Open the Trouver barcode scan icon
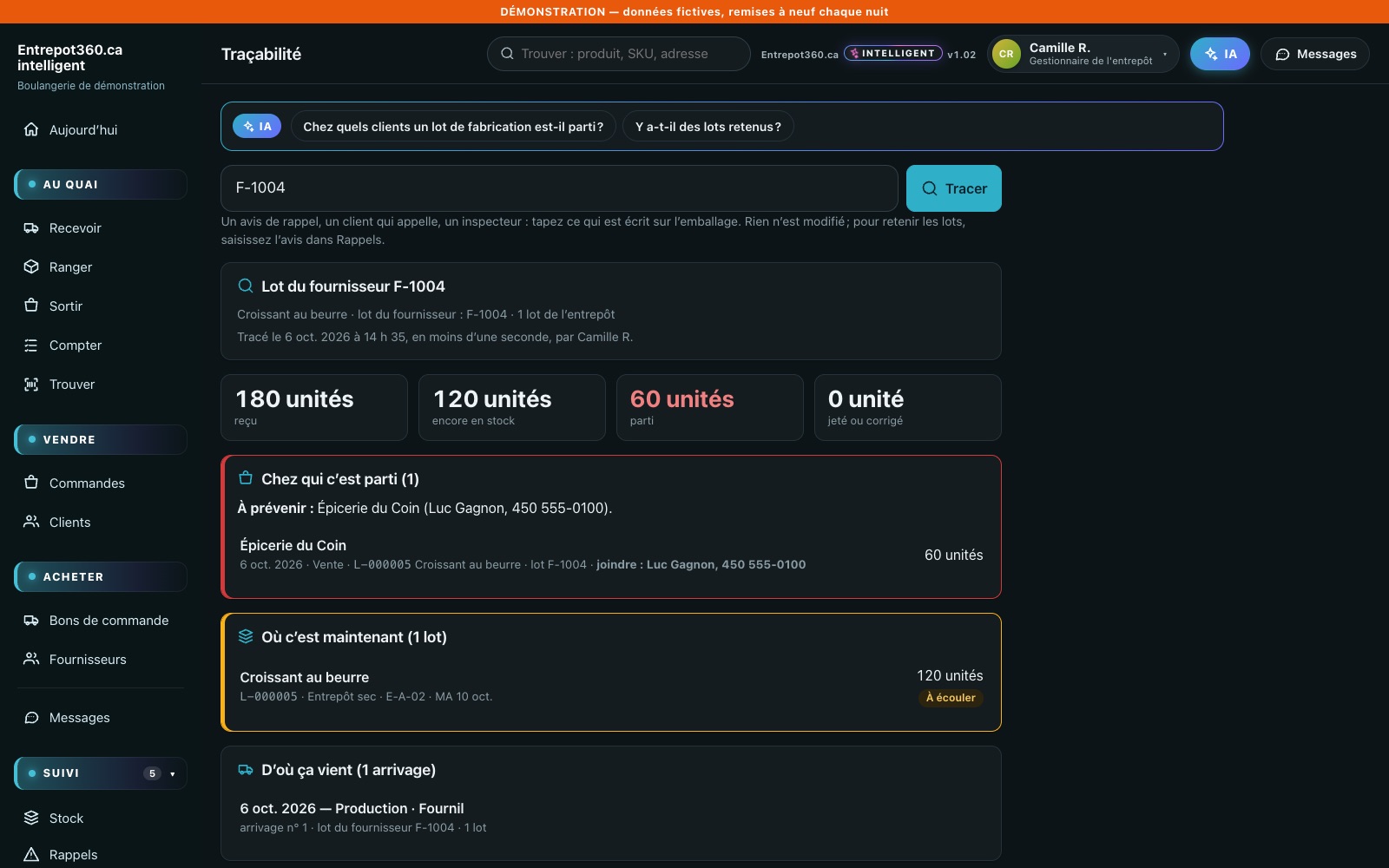 click(31, 385)
